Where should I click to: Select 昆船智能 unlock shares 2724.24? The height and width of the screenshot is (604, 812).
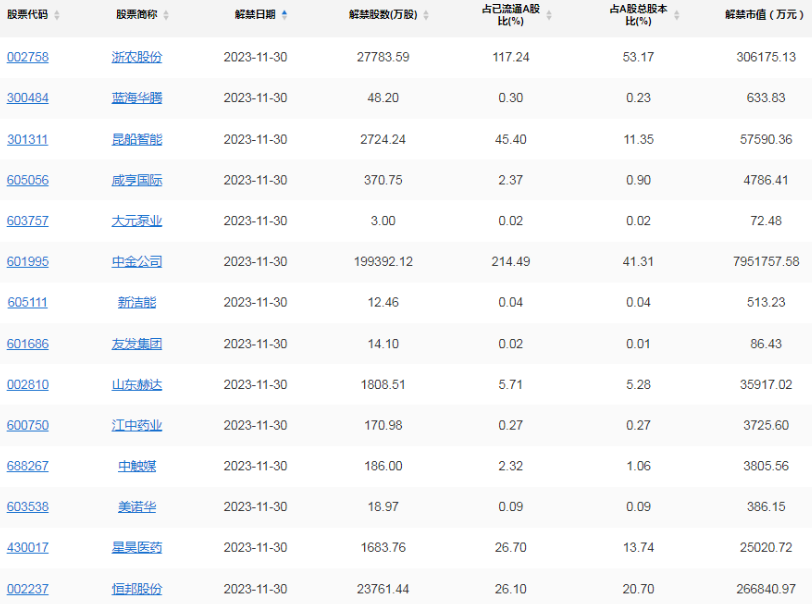(x=383, y=139)
